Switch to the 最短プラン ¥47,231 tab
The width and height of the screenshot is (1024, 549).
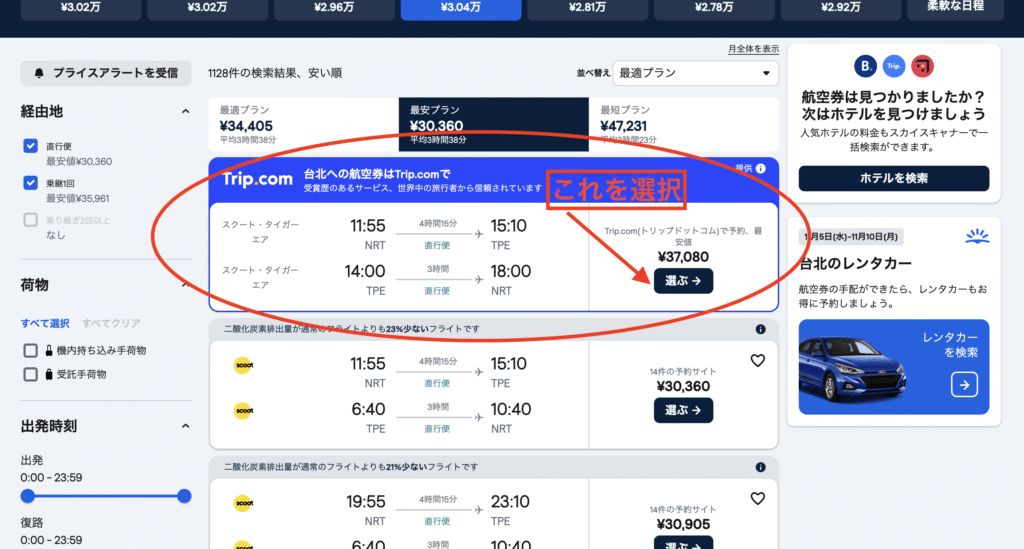[684, 124]
